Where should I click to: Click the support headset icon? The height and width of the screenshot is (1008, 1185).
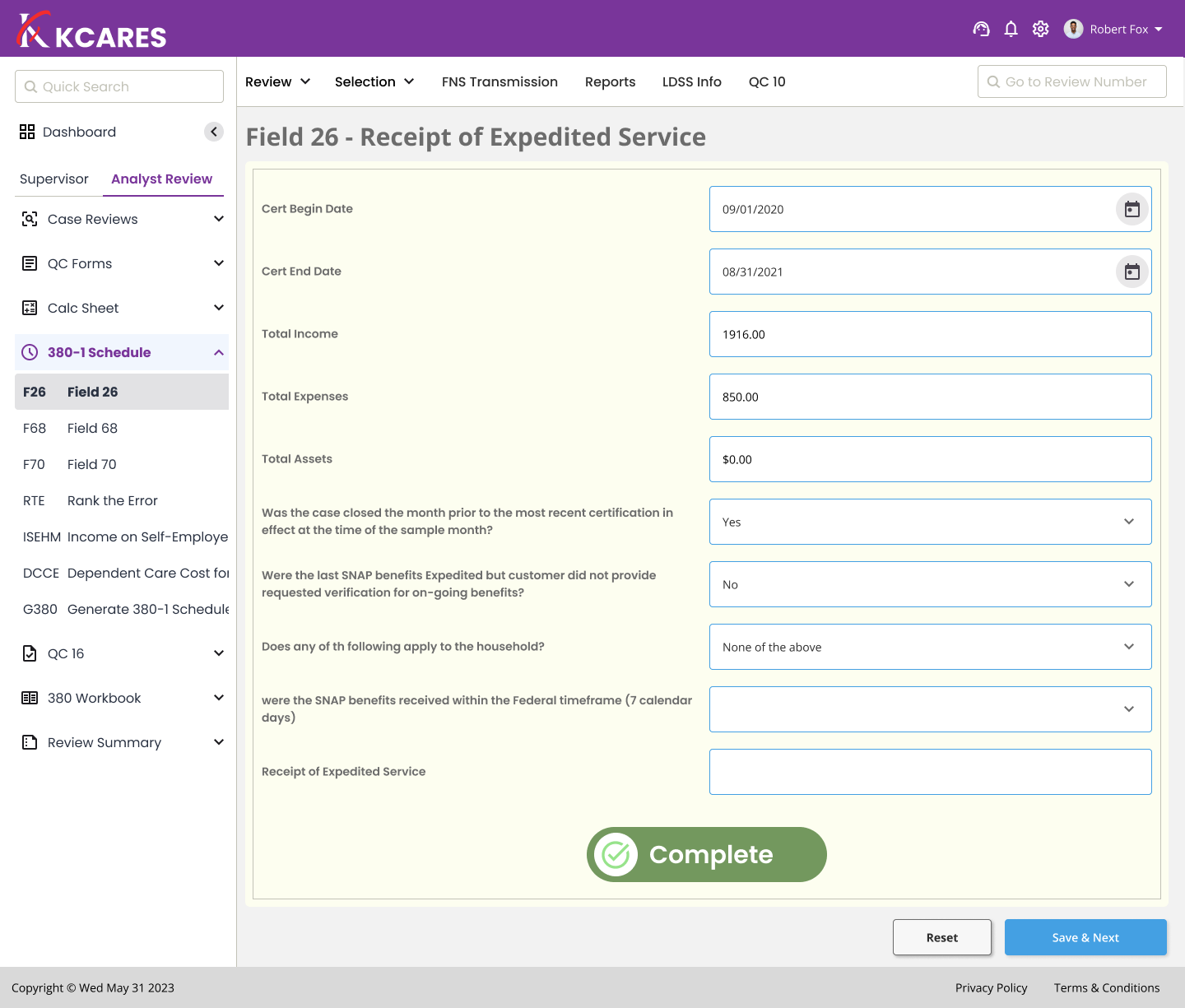(981, 29)
